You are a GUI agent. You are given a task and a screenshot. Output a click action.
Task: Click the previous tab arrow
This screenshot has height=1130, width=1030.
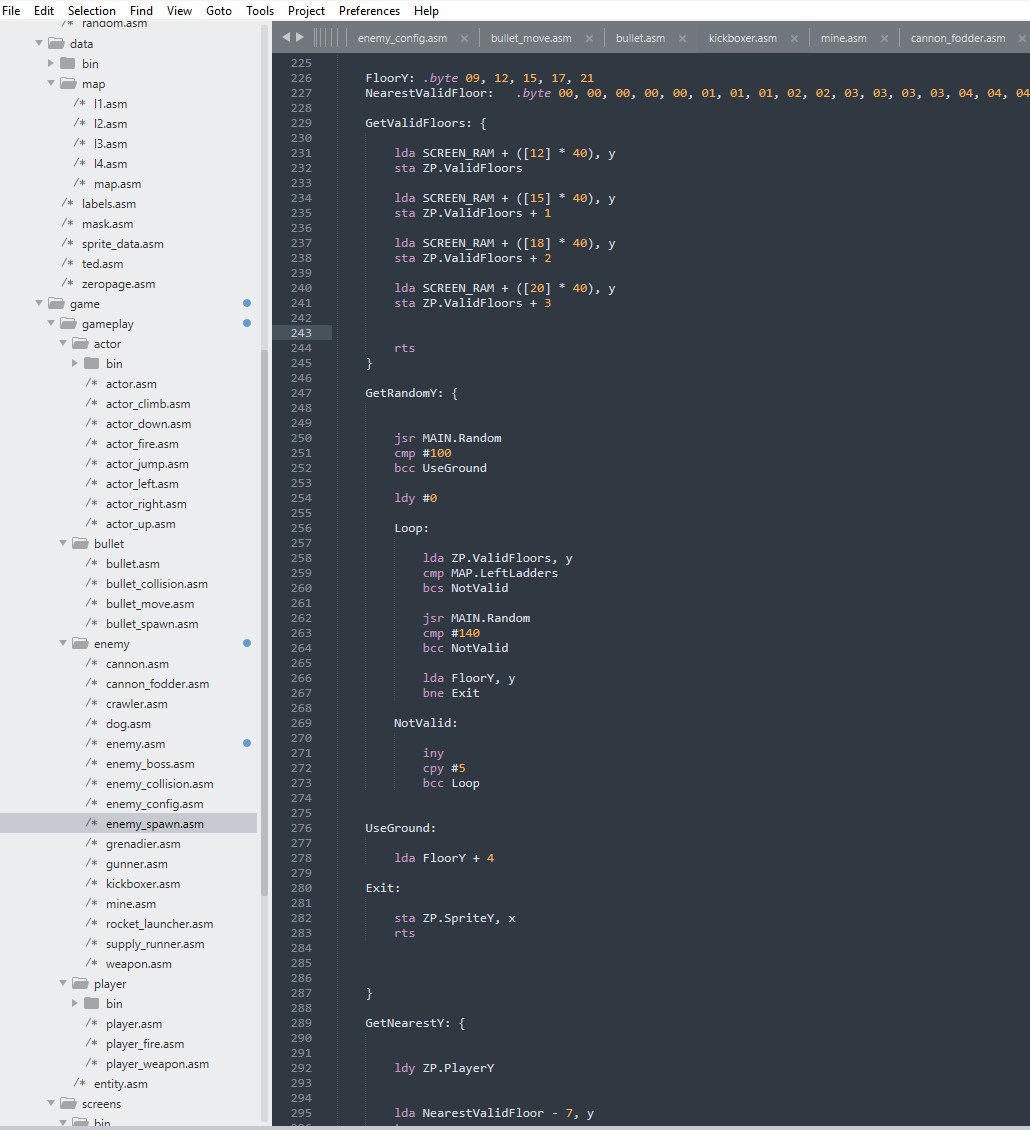point(286,37)
